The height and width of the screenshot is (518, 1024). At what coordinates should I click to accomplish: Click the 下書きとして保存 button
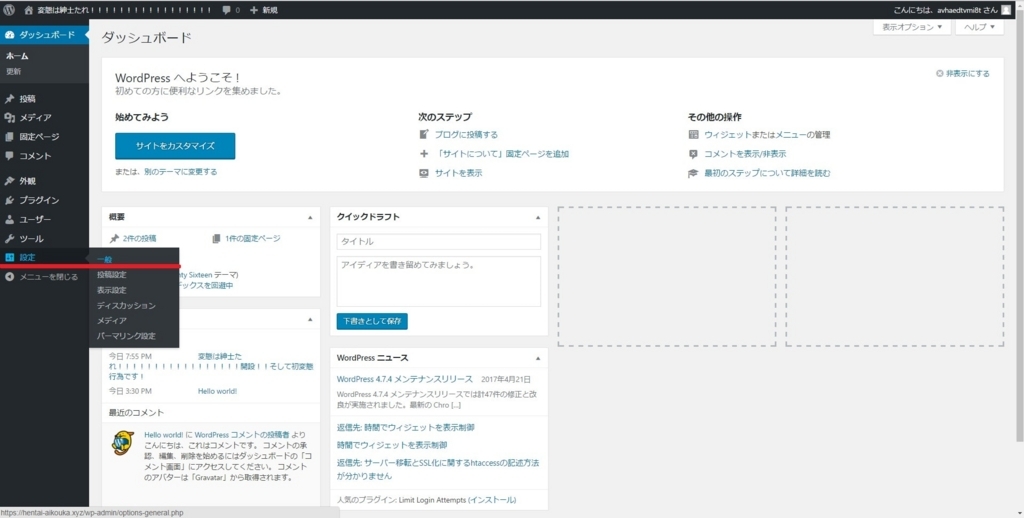(372, 321)
